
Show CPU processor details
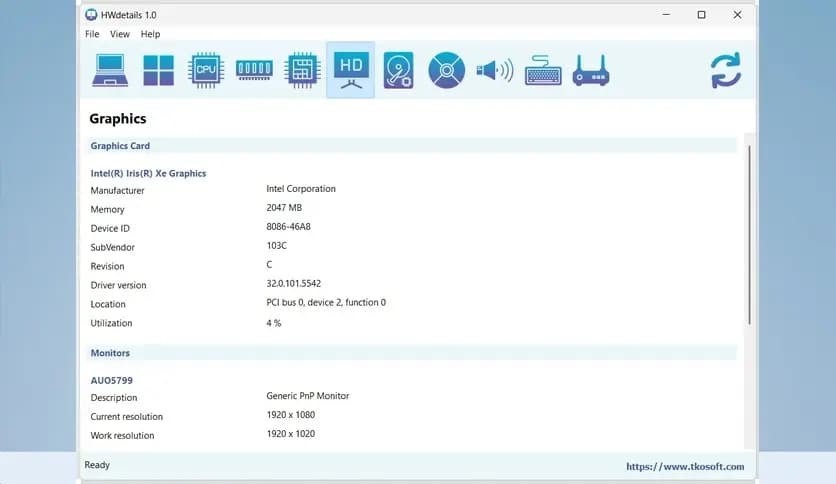coord(206,70)
